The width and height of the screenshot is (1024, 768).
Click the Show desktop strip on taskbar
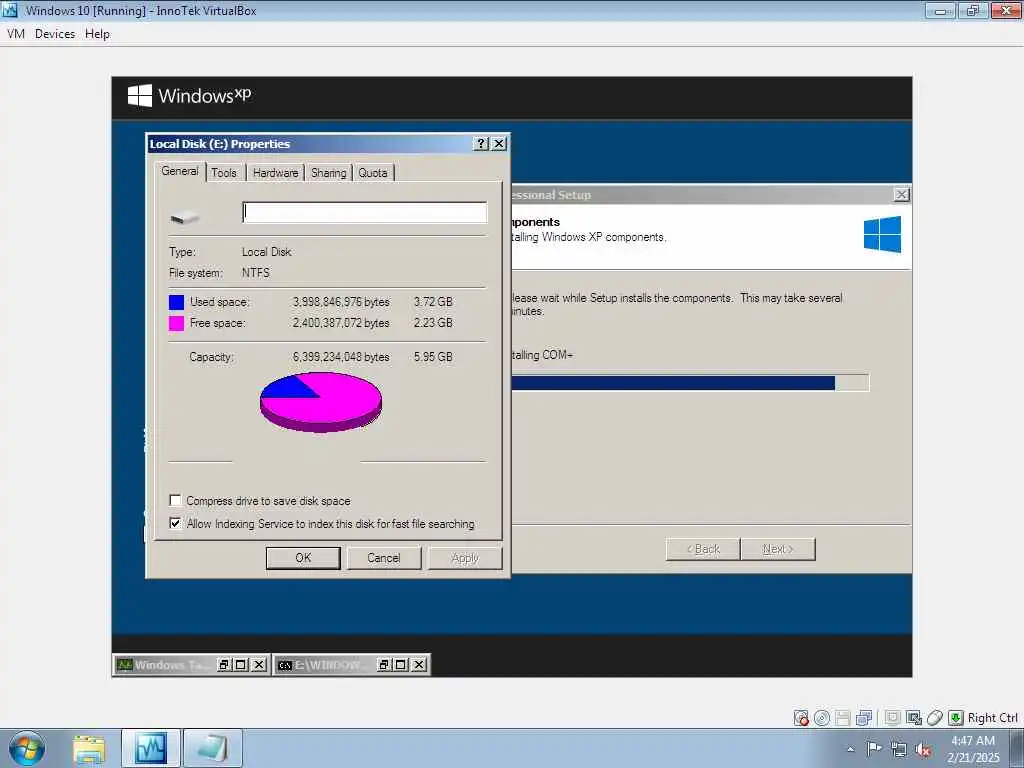coord(1017,748)
